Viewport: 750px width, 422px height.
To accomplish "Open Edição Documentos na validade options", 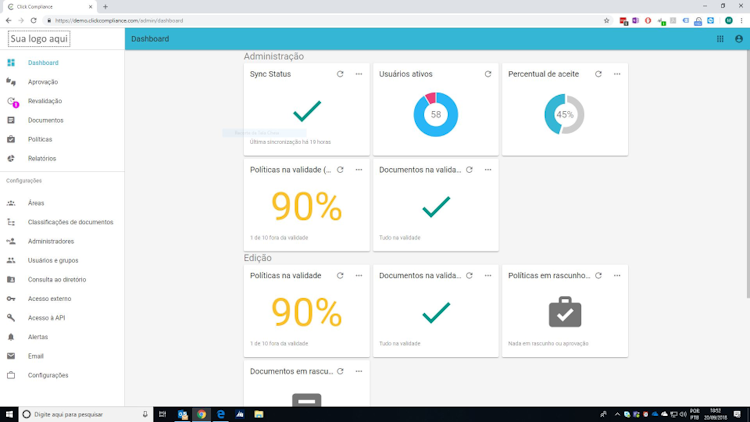I will tap(488, 276).
